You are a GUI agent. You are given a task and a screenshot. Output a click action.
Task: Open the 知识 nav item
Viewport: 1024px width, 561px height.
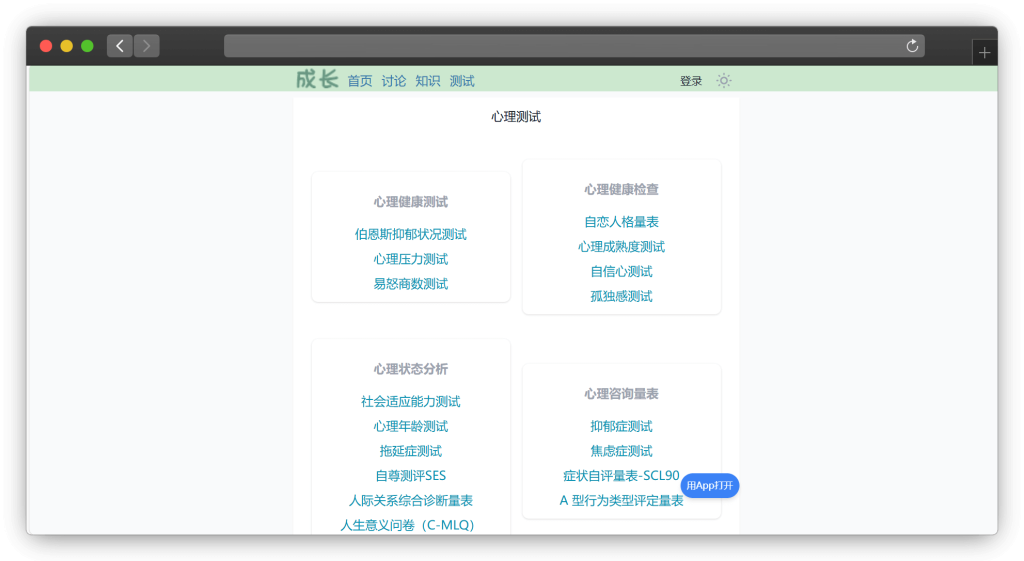(x=428, y=81)
